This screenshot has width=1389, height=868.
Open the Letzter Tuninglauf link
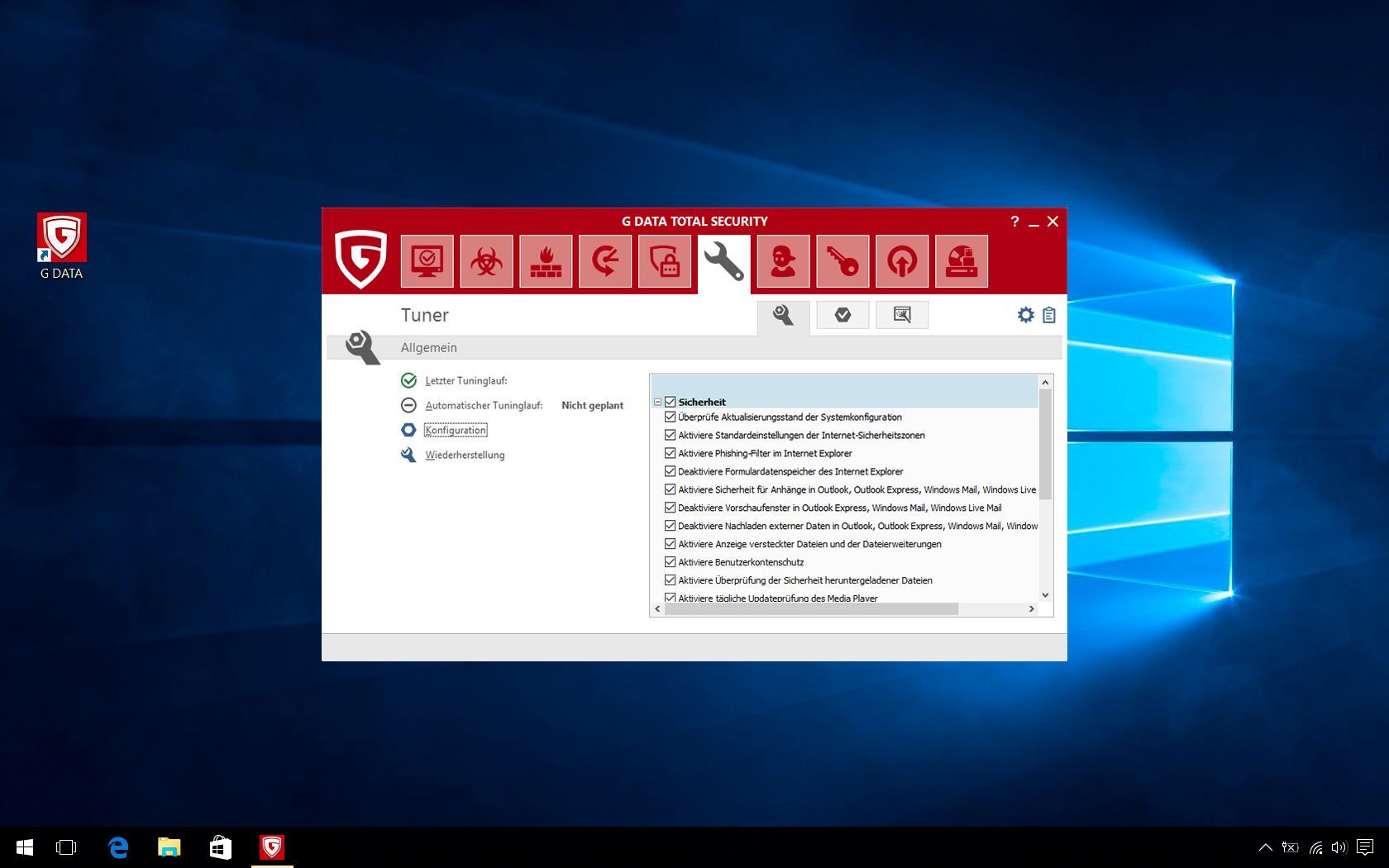point(466,381)
